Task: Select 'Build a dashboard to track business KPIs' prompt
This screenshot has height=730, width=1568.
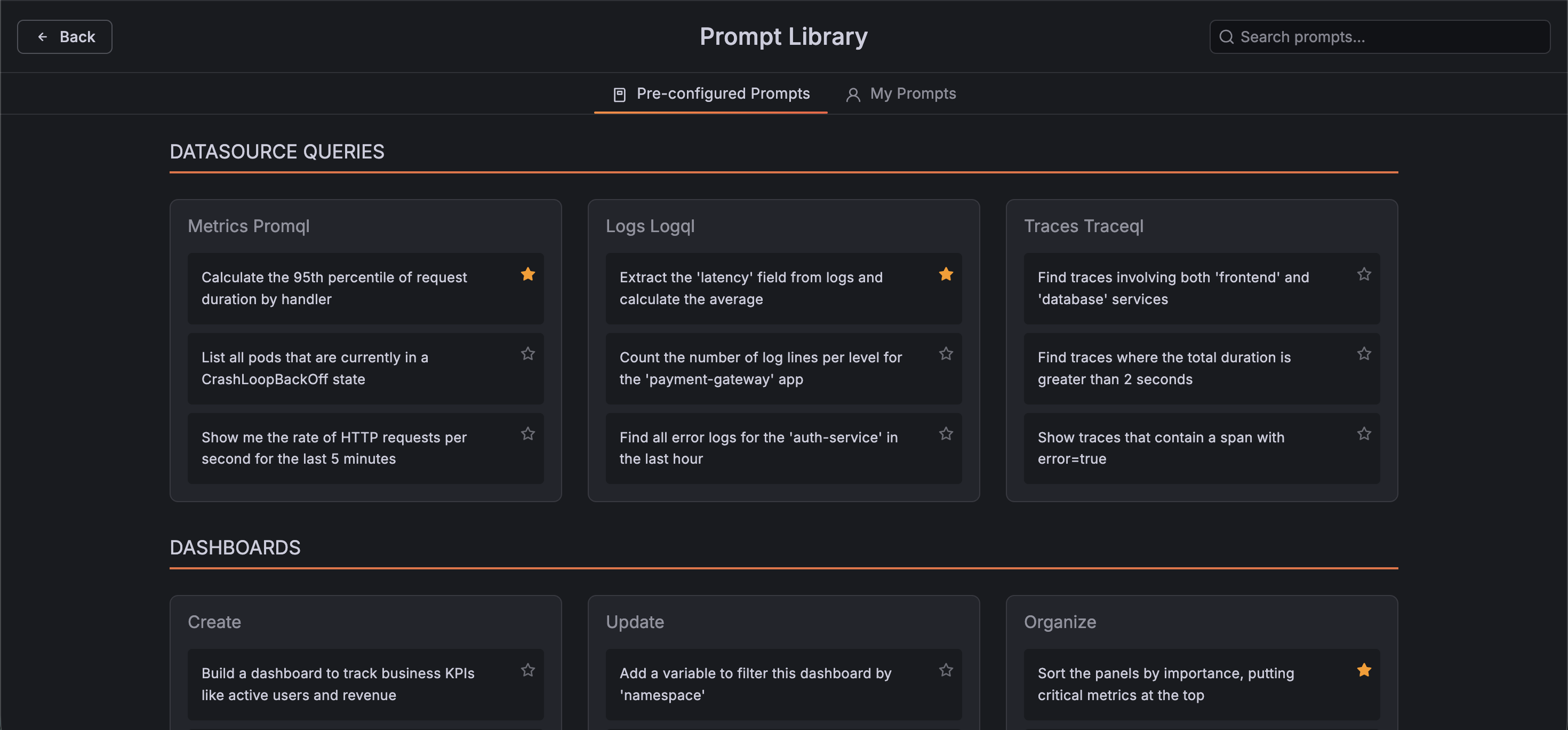Action: click(x=366, y=684)
